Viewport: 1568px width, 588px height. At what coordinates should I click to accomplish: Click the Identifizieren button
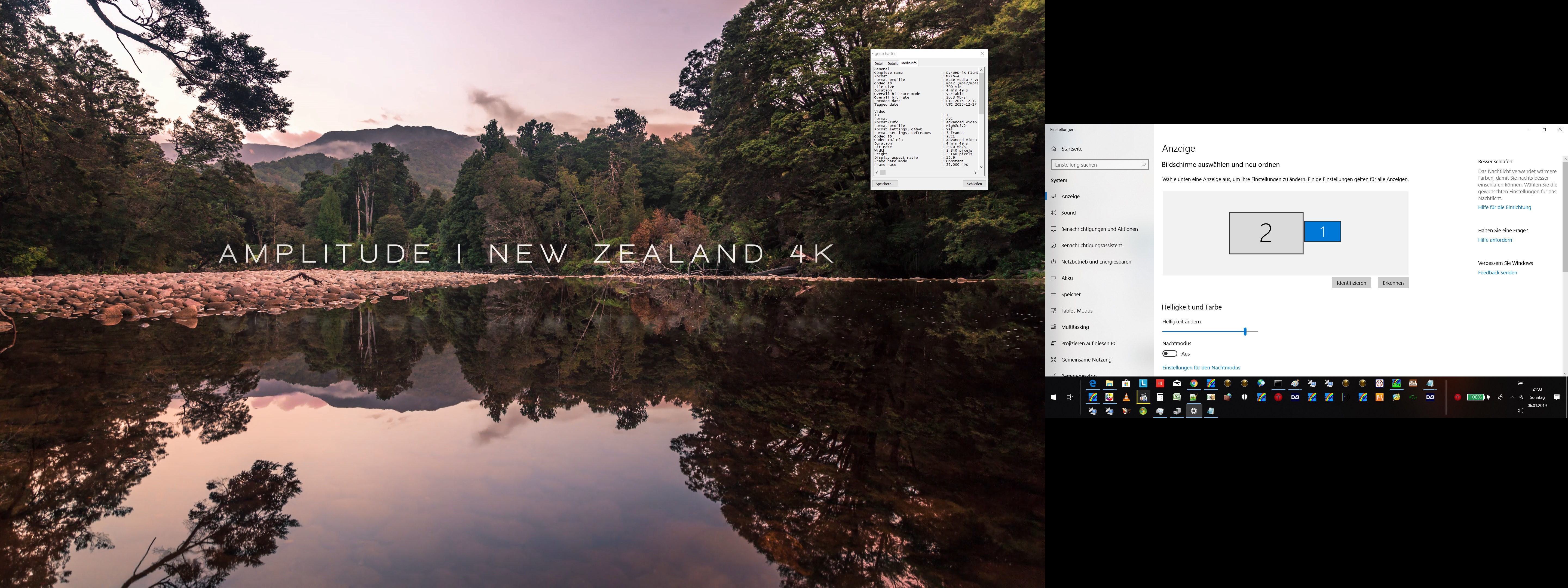1351,283
